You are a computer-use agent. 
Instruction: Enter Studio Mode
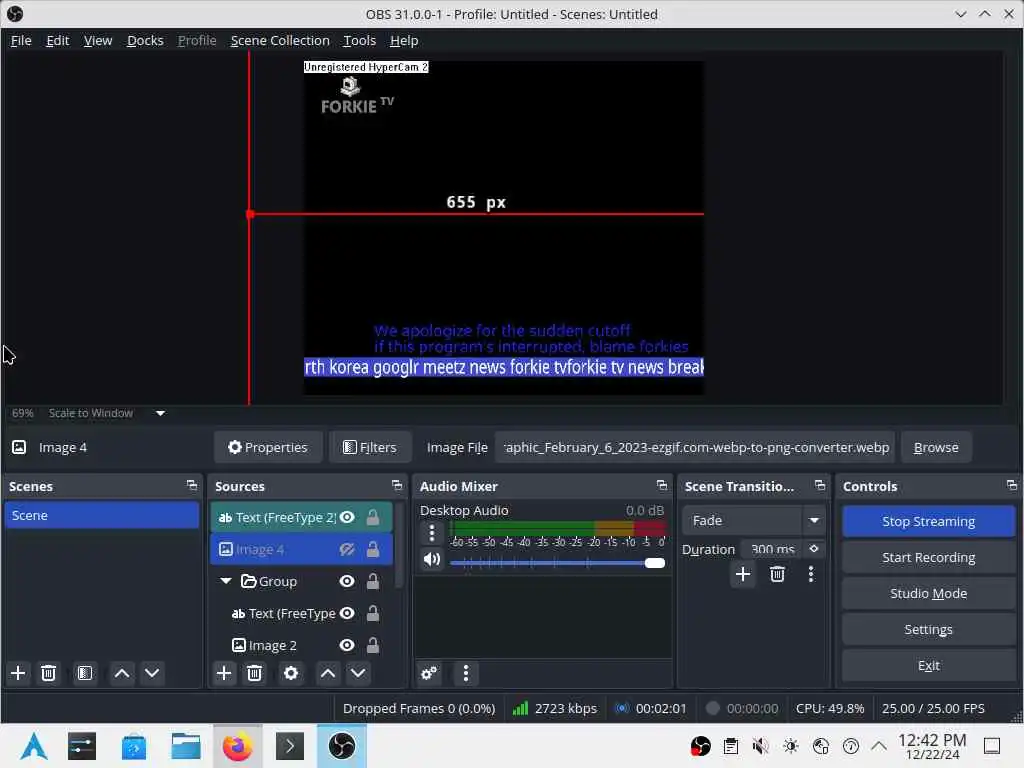coord(928,593)
